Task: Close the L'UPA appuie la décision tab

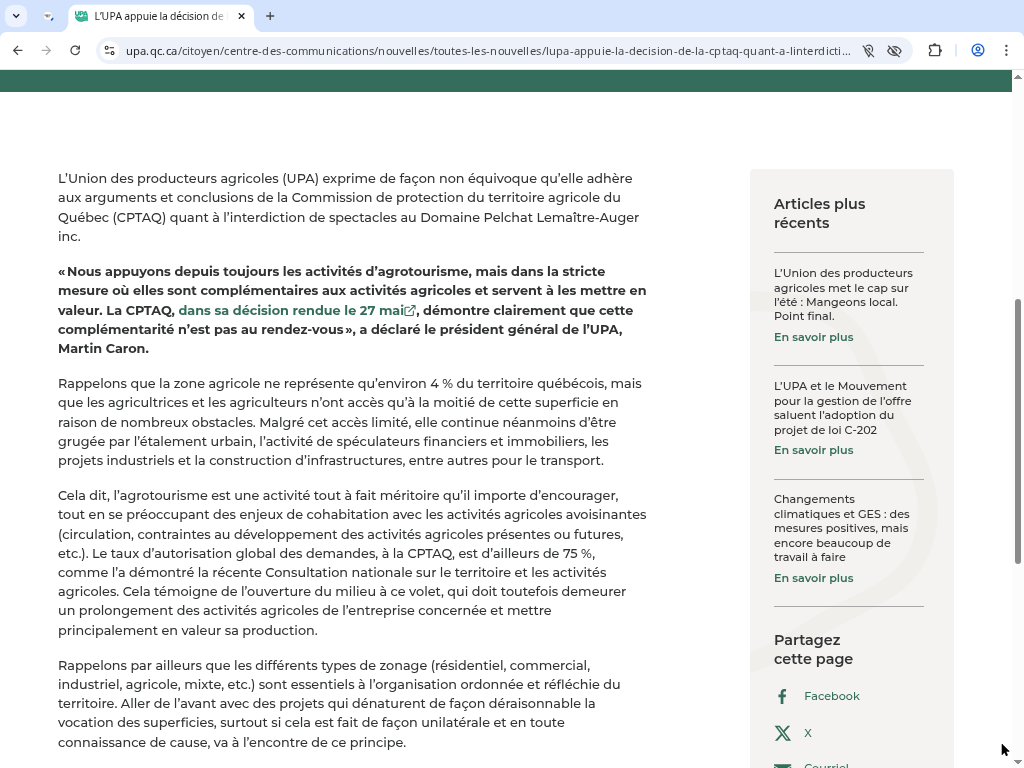Action: [242, 16]
